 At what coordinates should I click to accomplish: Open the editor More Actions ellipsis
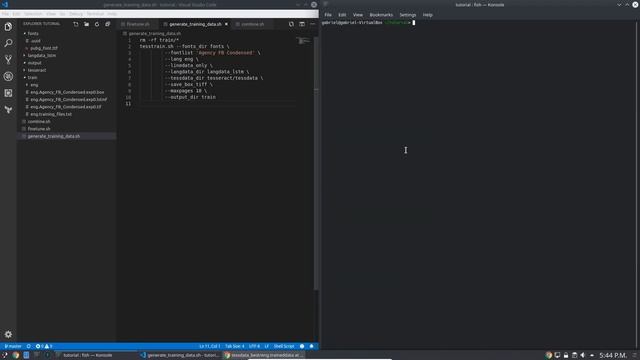coord(313,24)
